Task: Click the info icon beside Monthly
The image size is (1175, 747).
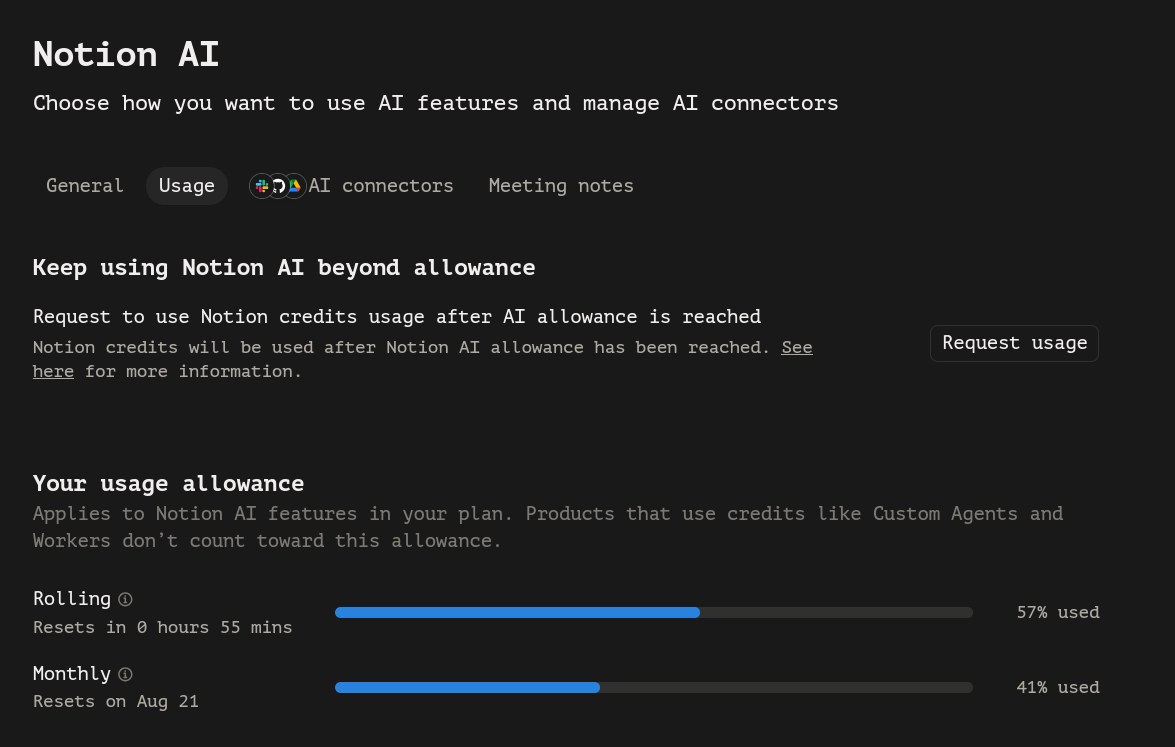Action: (125, 674)
